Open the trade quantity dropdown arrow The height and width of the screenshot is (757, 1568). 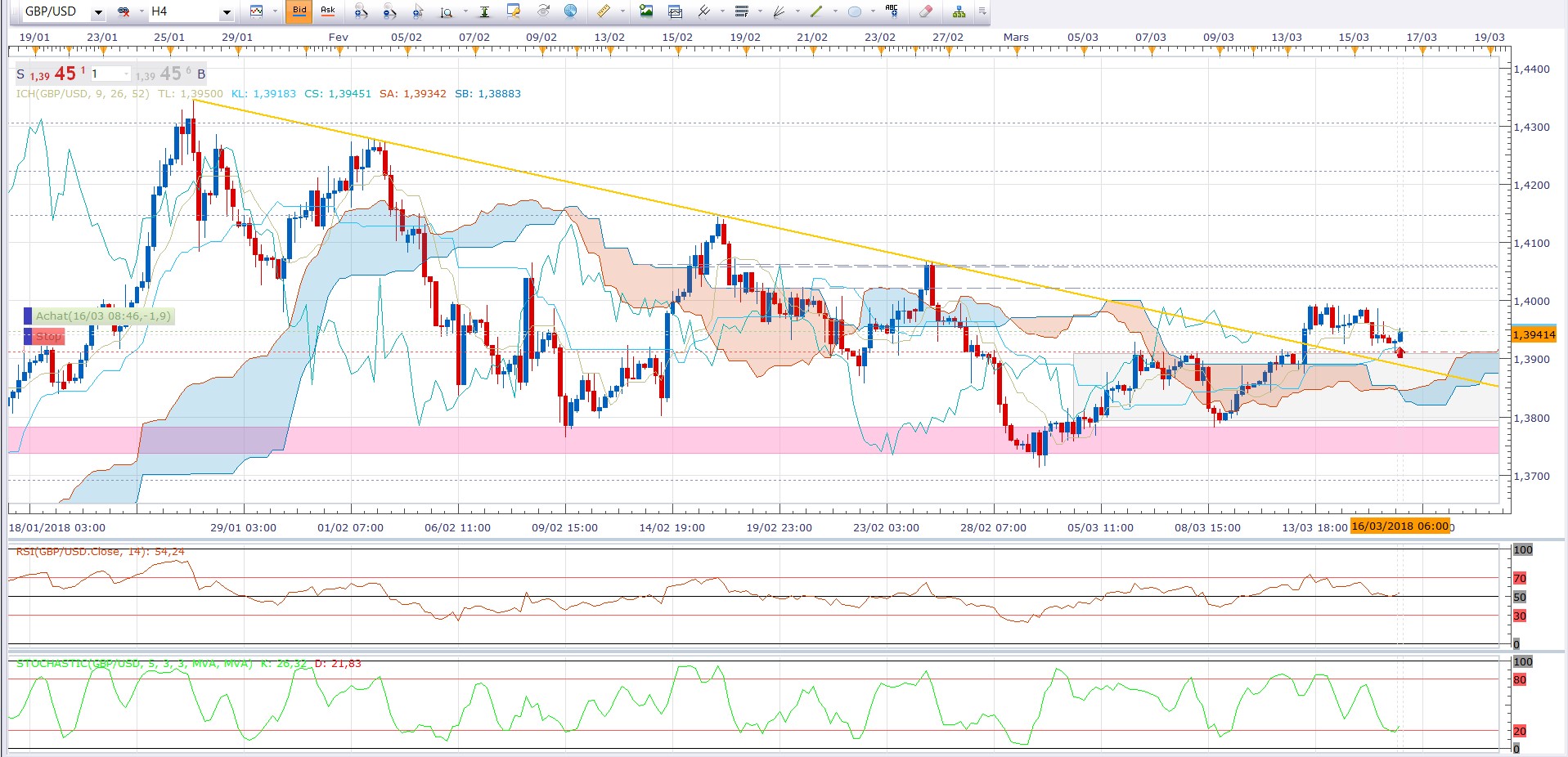(126, 74)
